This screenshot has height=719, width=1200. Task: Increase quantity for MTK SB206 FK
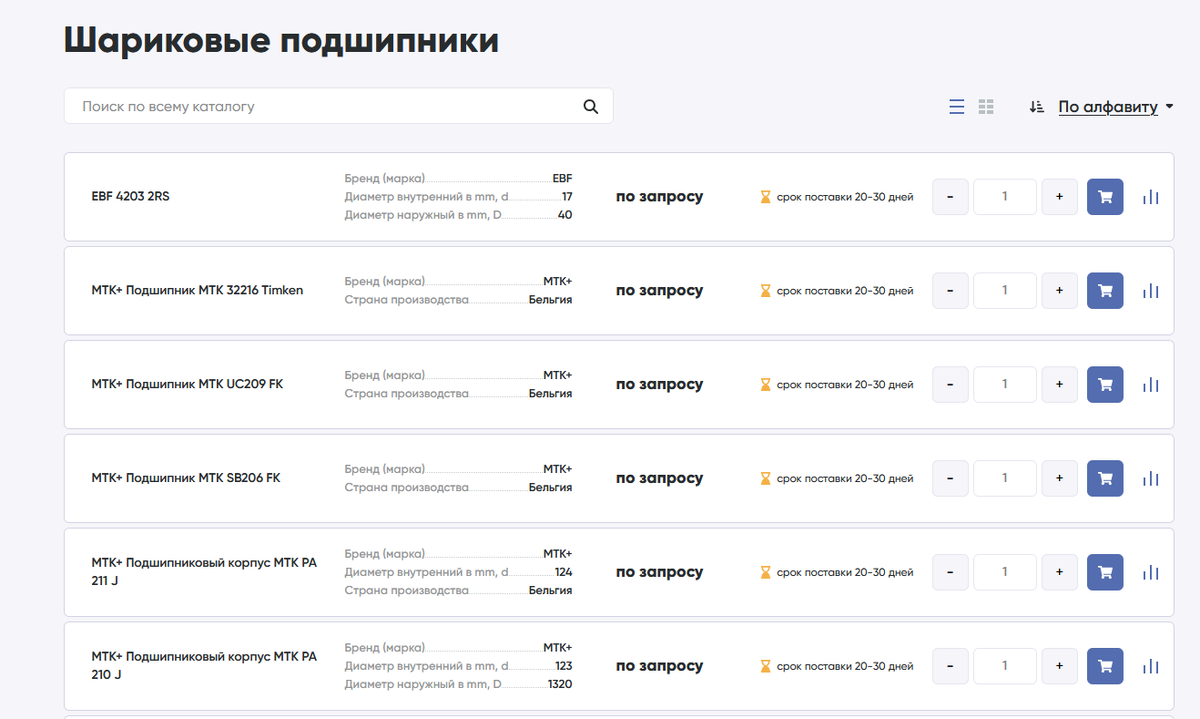pyautogui.click(x=1059, y=479)
